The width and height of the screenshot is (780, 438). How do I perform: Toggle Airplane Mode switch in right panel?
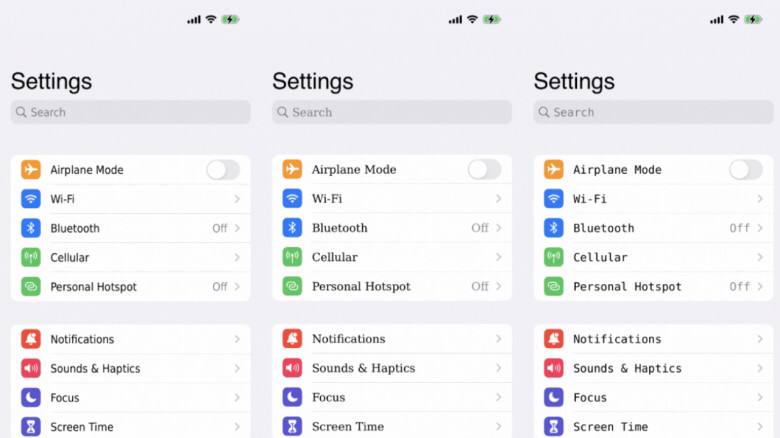746,170
